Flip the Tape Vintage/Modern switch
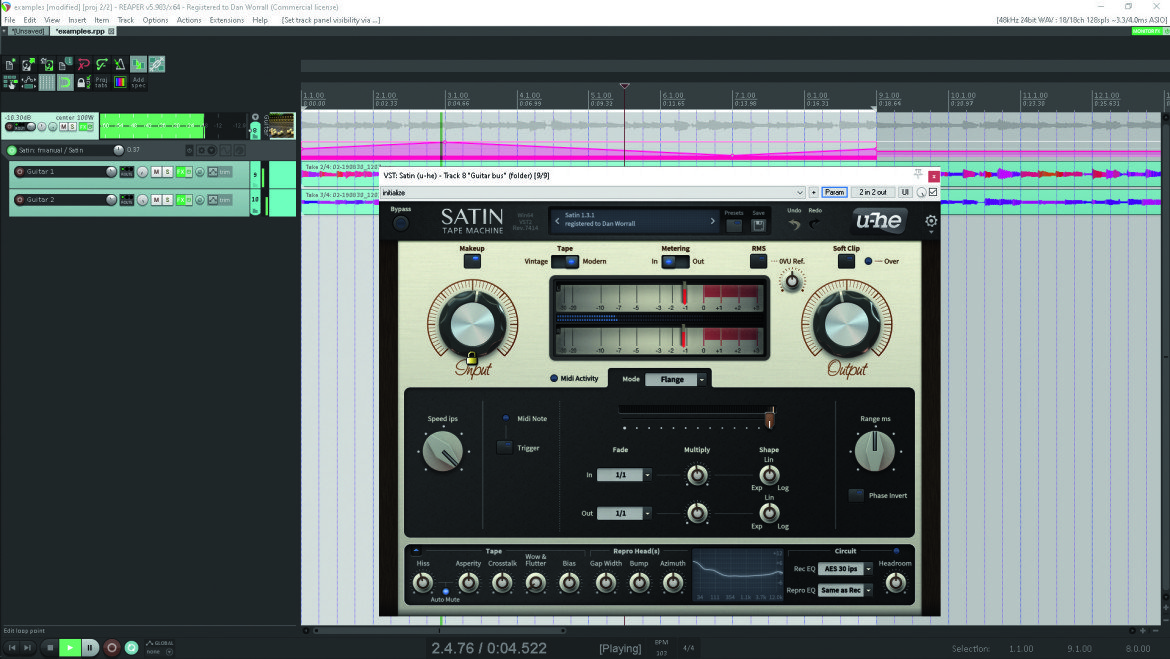This screenshot has height=659, width=1170. click(565, 261)
